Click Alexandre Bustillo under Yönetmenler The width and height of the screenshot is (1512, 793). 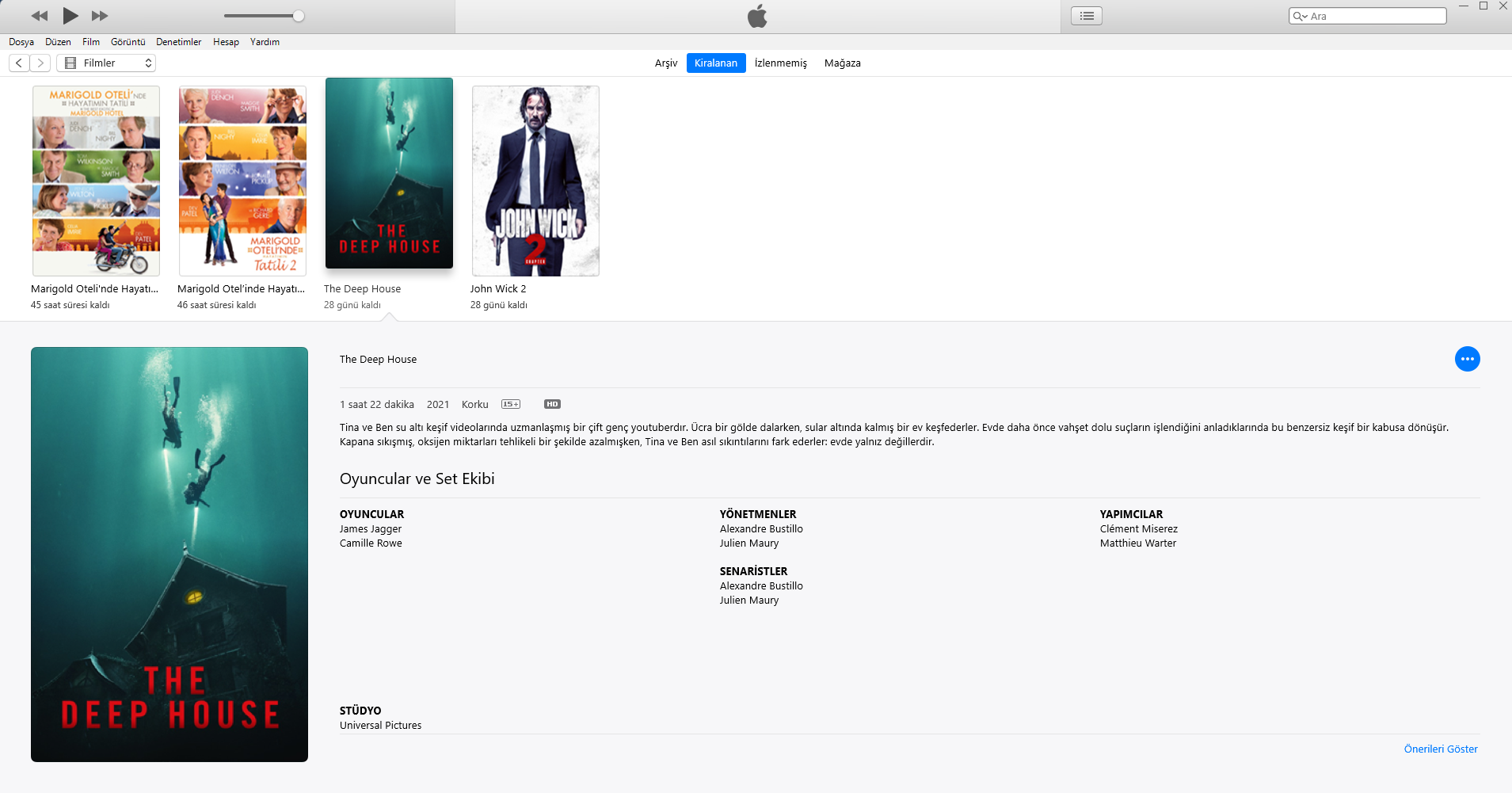[x=761, y=529]
